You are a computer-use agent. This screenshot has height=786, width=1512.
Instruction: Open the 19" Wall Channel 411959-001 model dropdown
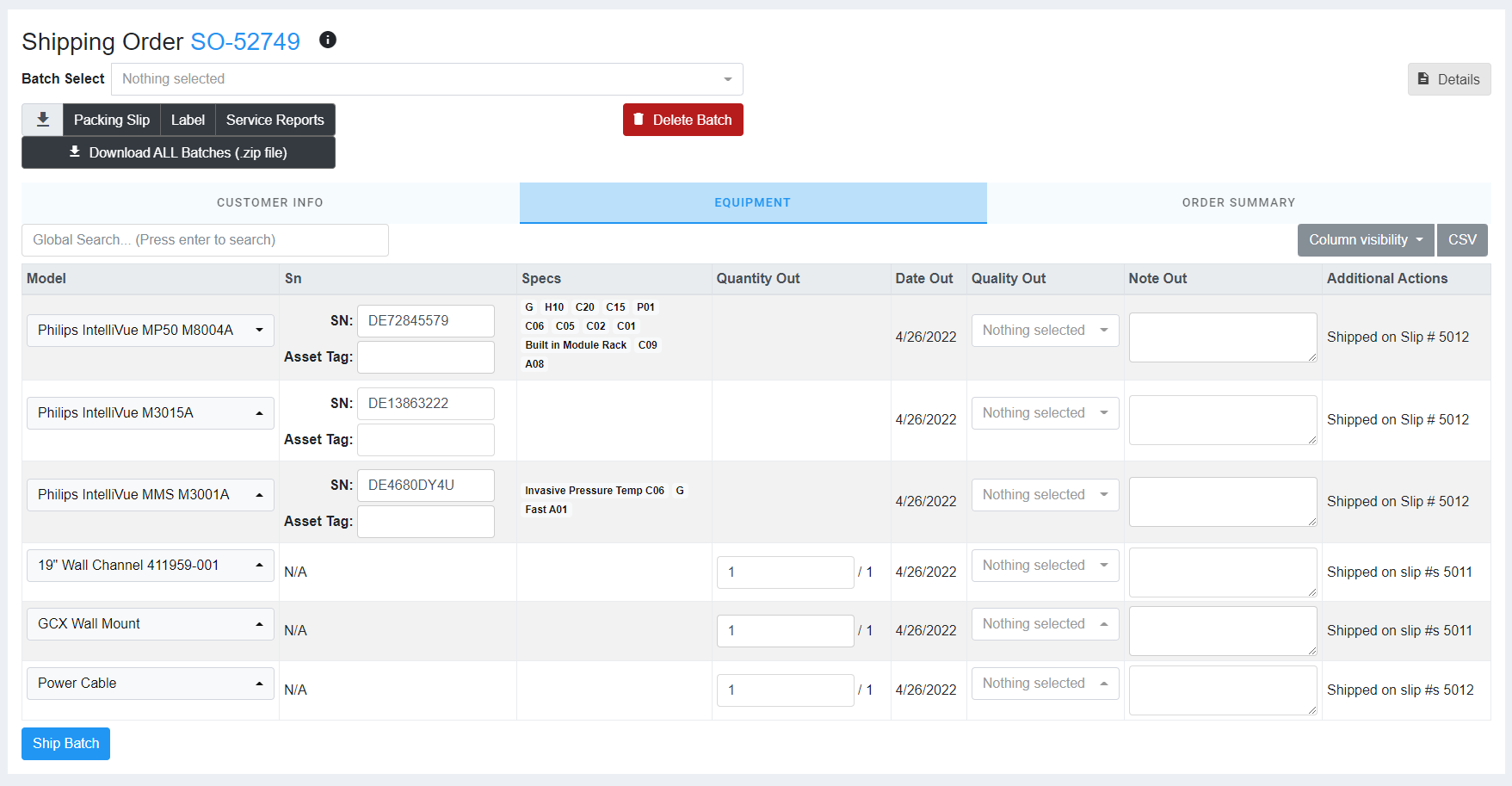coord(151,566)
